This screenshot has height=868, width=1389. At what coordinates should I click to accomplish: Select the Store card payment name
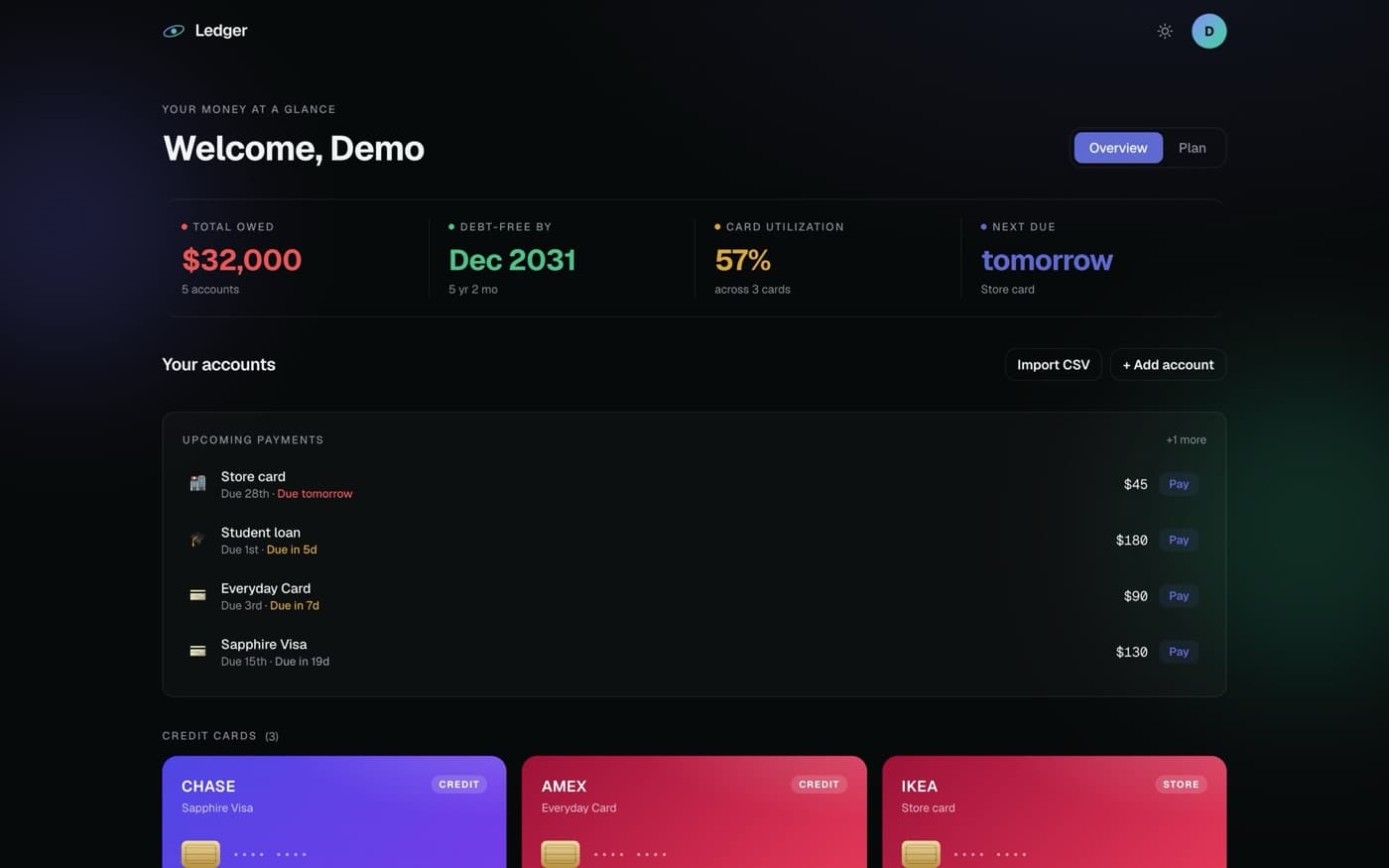click(x=253, y=476)
